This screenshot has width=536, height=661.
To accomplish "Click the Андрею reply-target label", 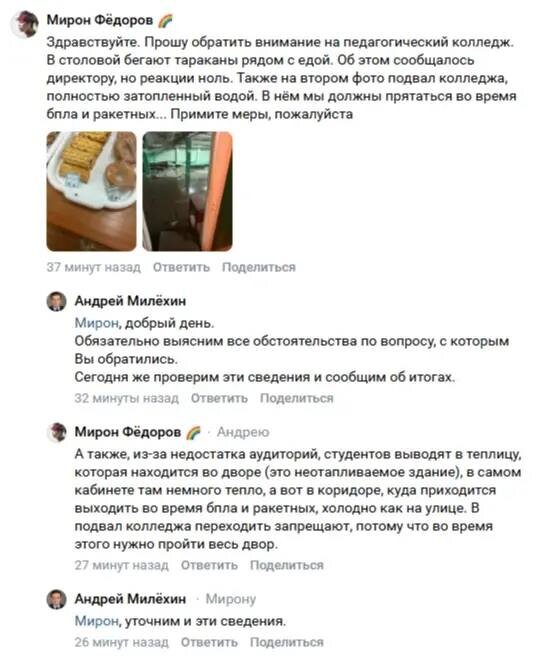I will (243, 432).
